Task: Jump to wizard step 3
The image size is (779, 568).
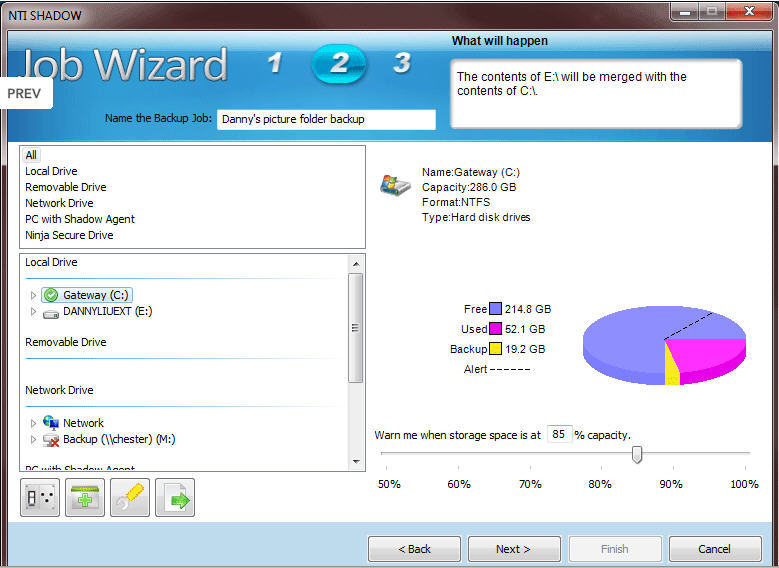Action: [401, 63]
